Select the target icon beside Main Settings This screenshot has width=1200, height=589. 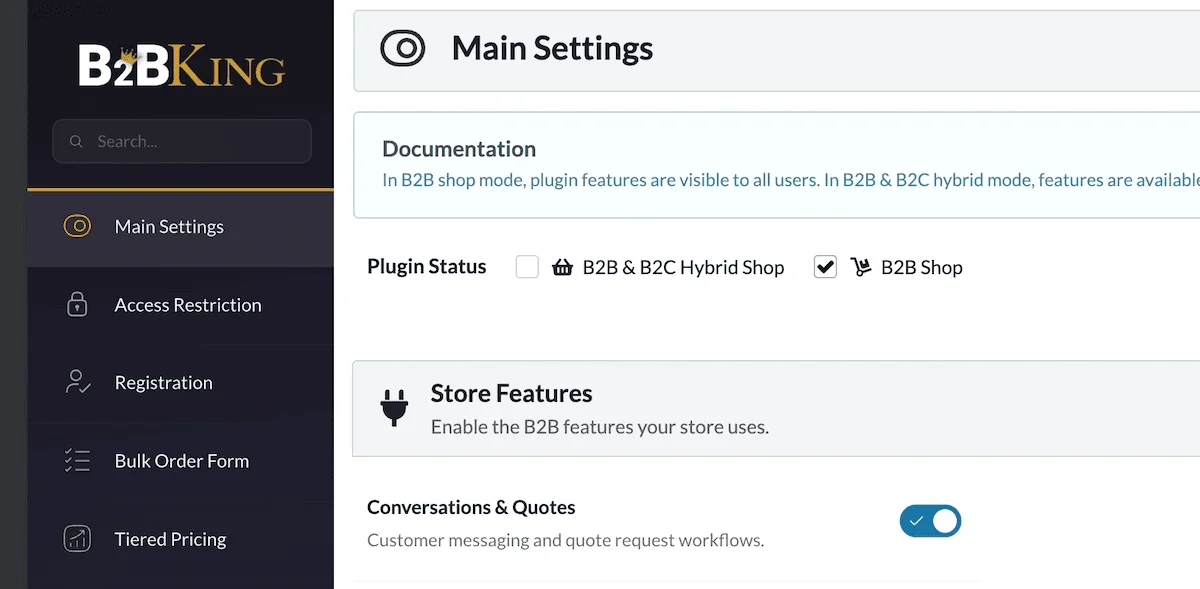click(78, 226)
